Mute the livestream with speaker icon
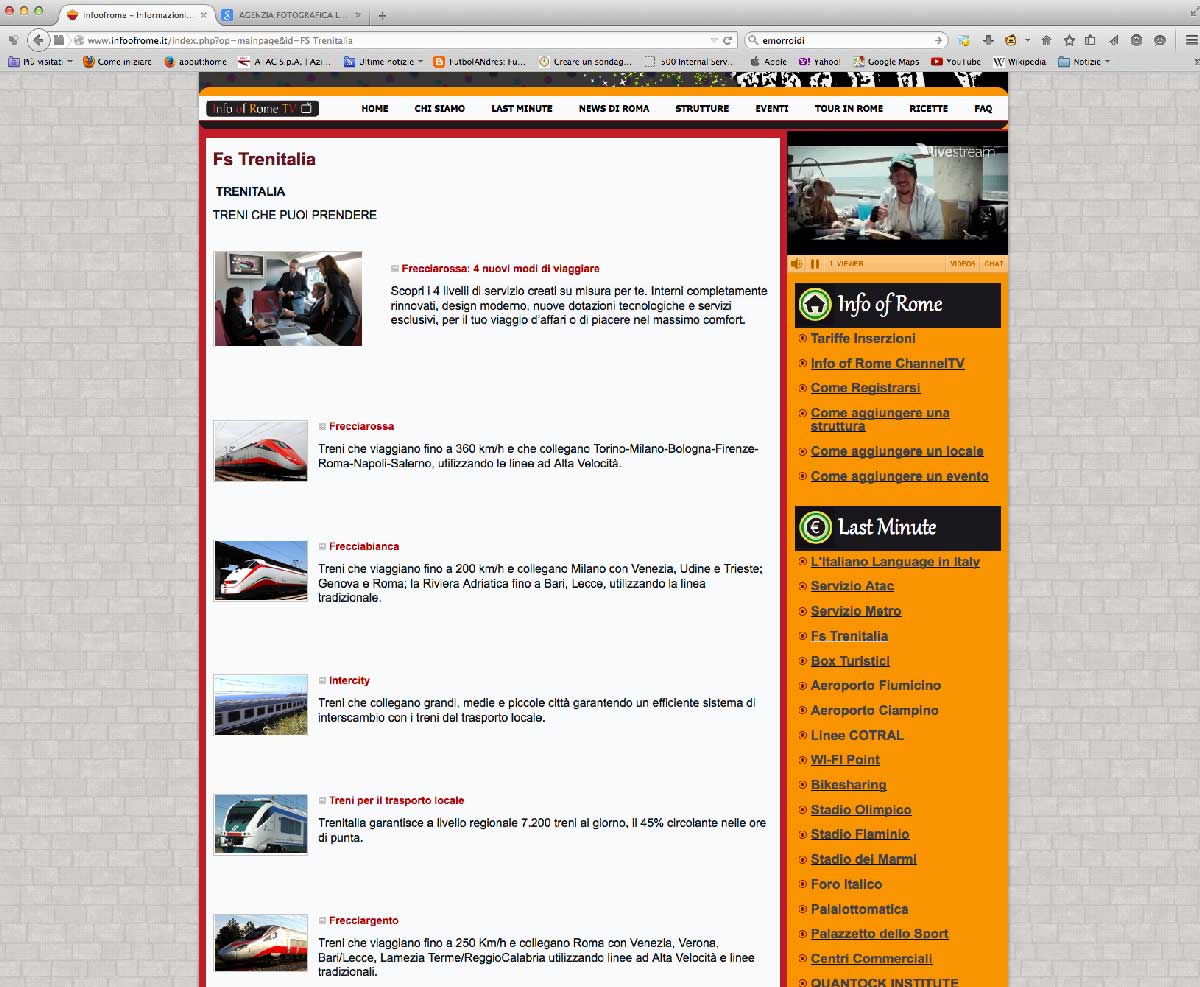The height and width of the screenshot is (987, 1200). point(797,264)
